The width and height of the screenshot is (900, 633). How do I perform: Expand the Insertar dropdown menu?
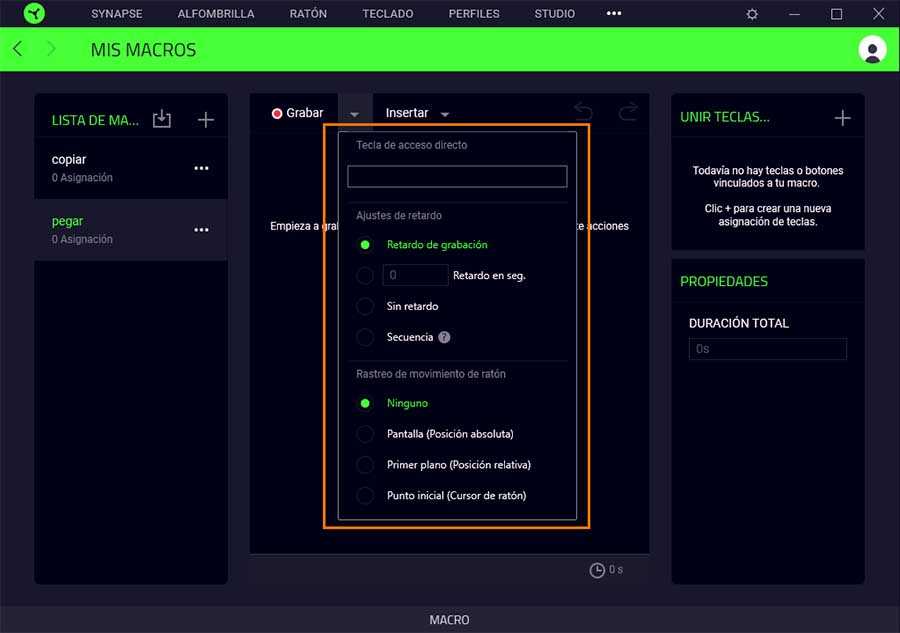tap(445, 114)
